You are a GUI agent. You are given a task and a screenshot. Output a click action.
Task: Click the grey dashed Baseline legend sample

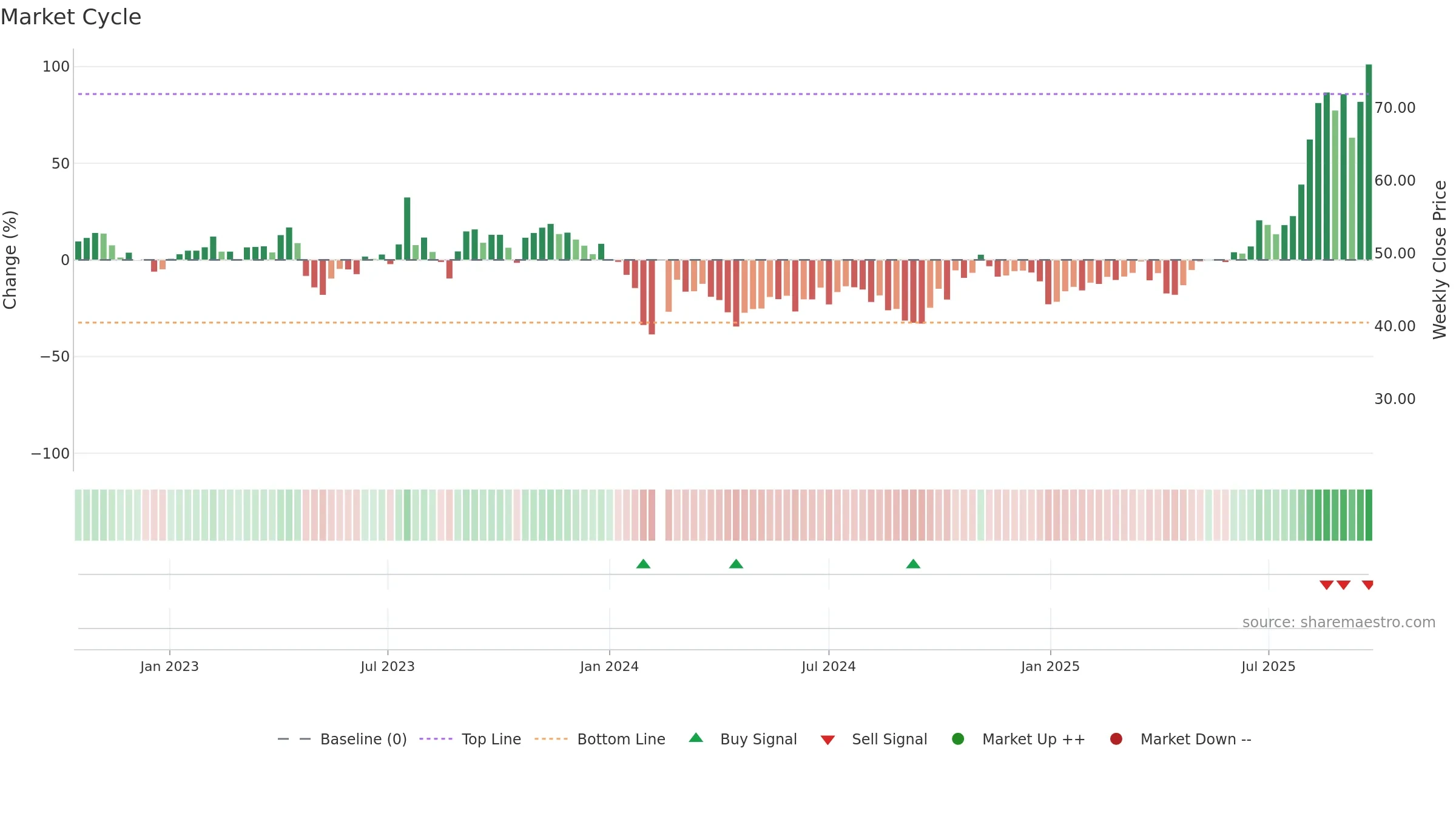[294, 739]
